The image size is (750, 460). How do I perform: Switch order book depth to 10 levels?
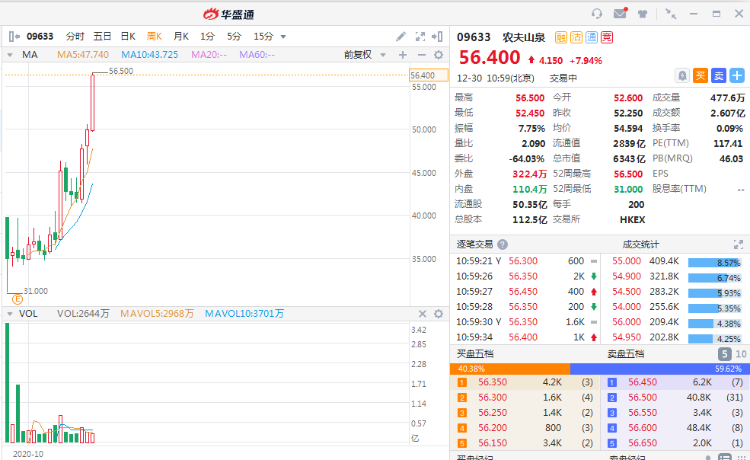tap(740, 354)
